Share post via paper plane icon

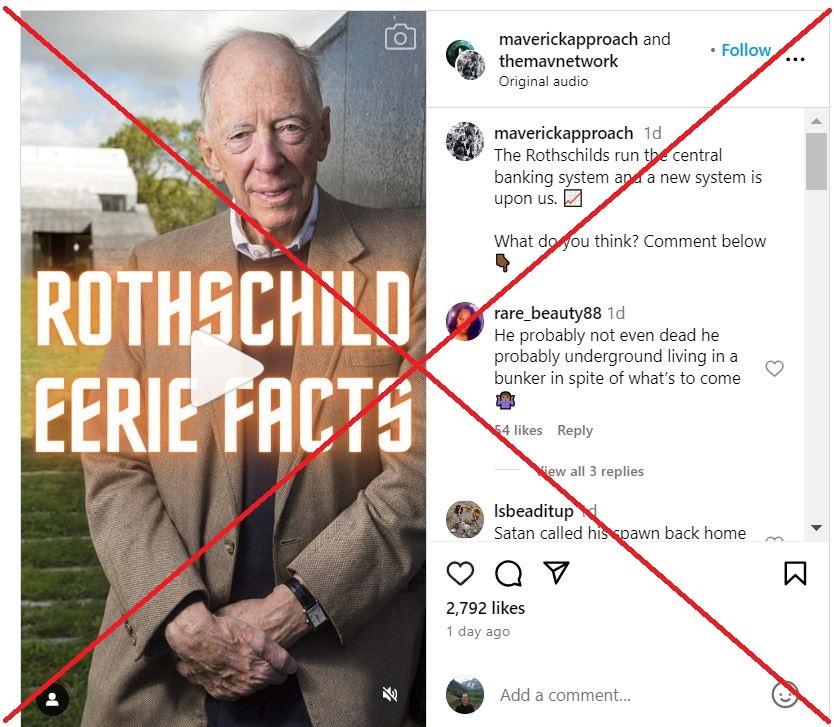556,572
